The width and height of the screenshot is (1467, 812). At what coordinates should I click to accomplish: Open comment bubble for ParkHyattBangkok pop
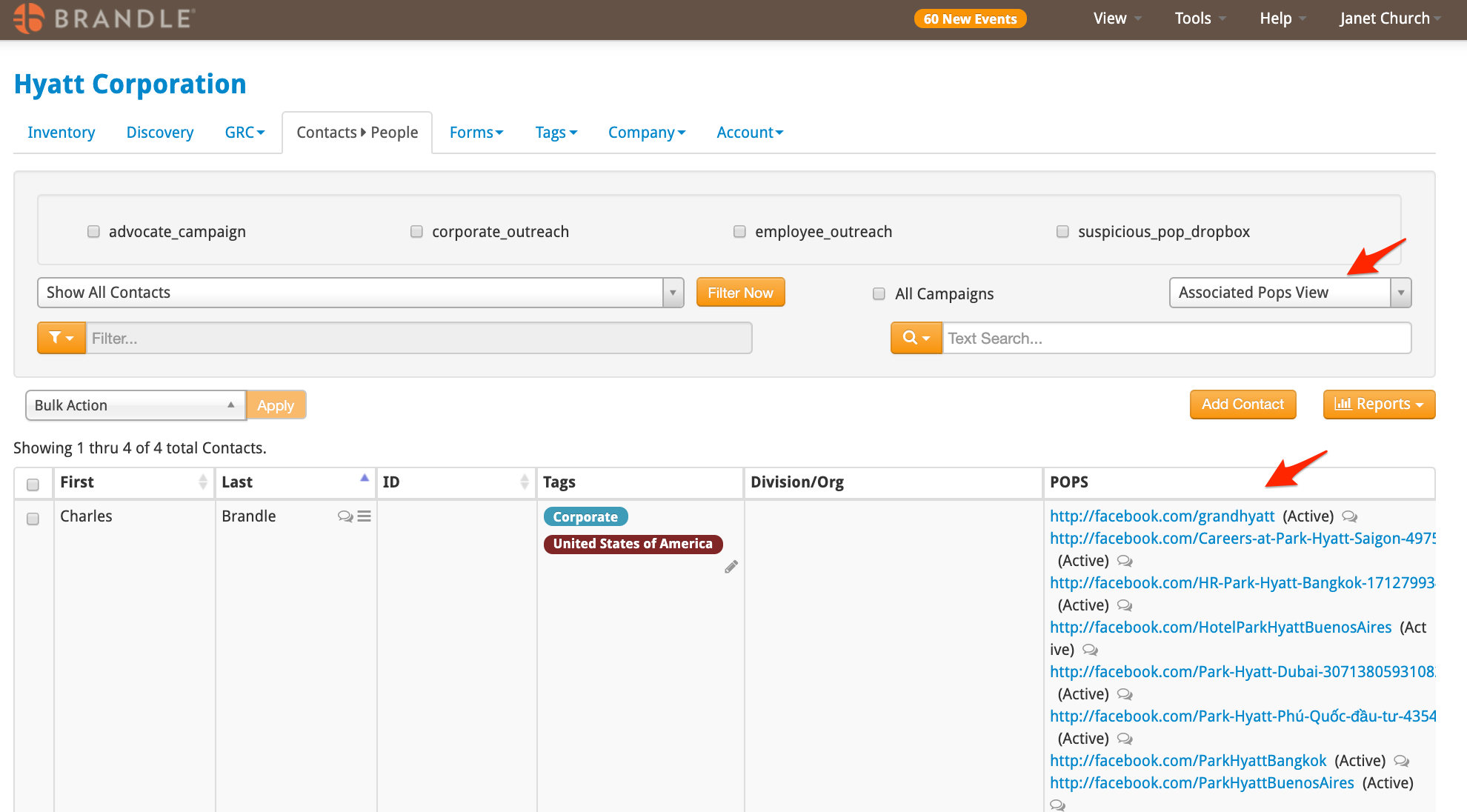pos(1401,761)
